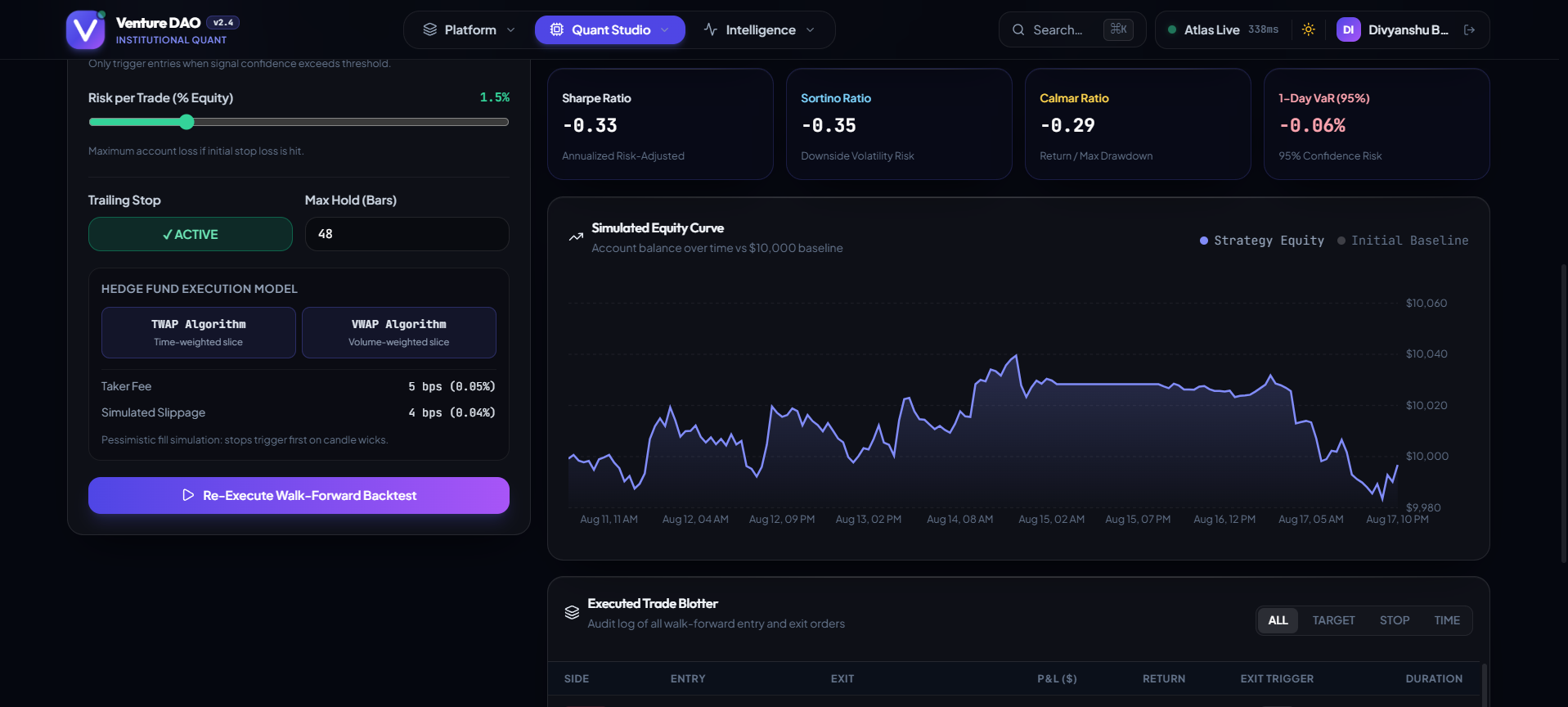Click the search magnifier icon

click(x=1018, y=29)
